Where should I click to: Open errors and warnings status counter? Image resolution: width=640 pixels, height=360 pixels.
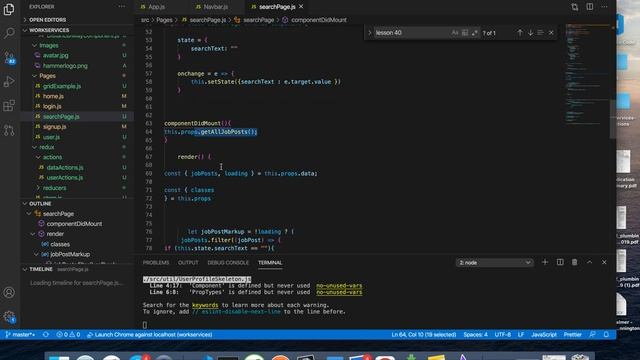point(68,335)
